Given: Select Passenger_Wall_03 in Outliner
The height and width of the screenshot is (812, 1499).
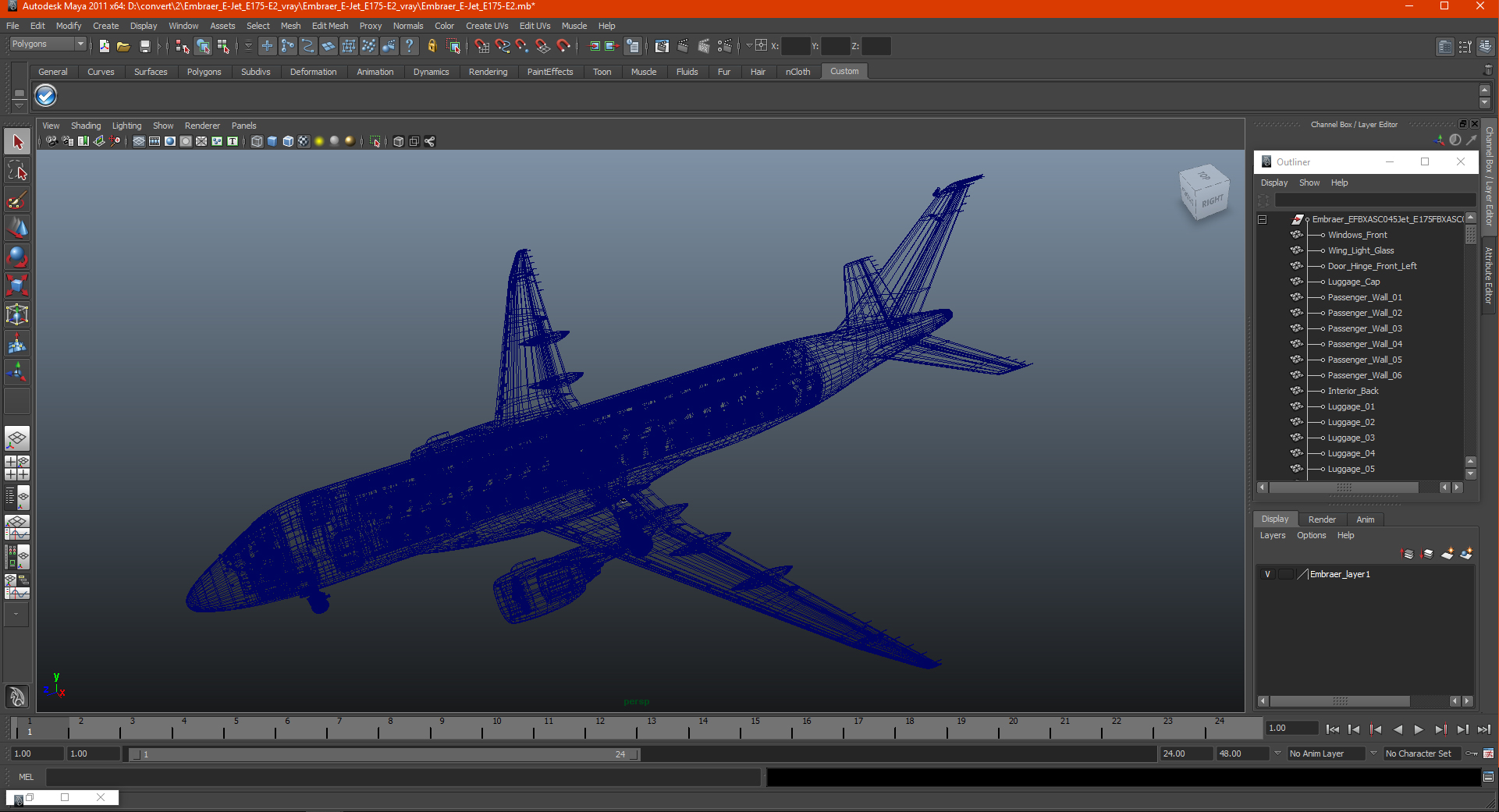Looking at the screenshot, I should pos(1365,328).
